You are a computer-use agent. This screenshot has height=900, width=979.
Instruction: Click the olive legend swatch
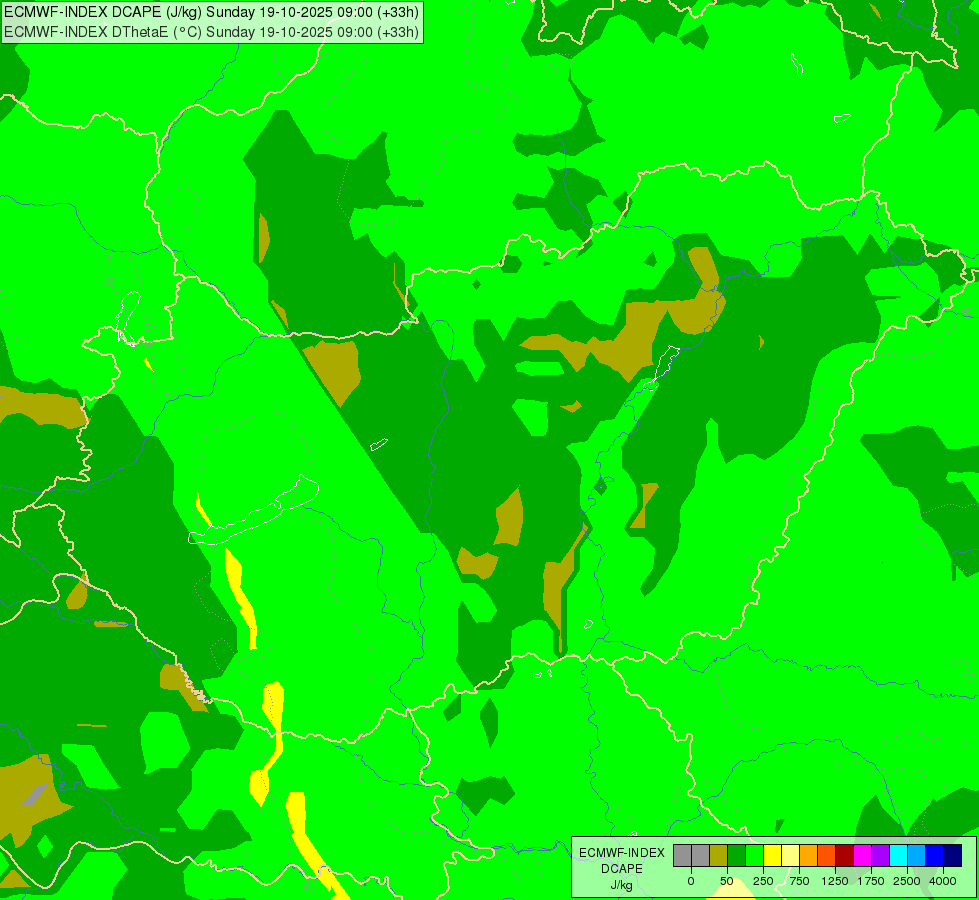719,855
